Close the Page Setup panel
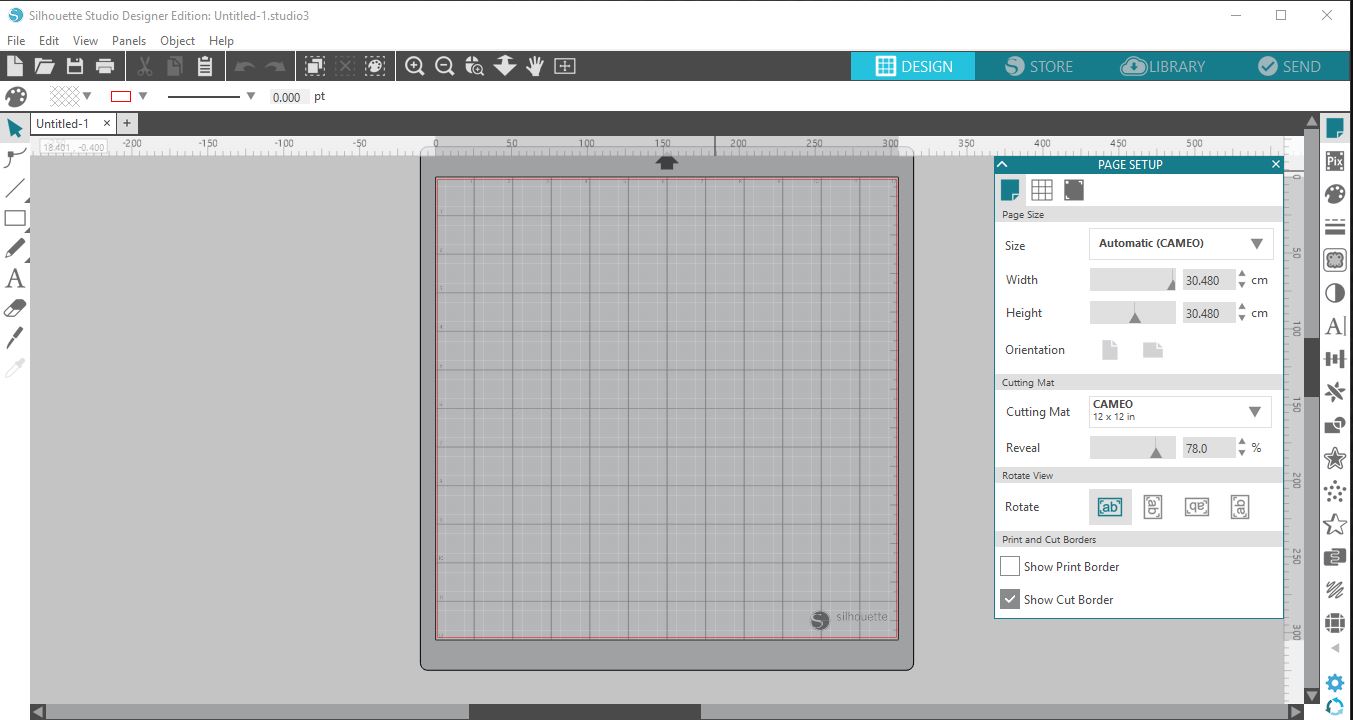The height and width of the screenshot is (720, 1353). click(1275, 164)
